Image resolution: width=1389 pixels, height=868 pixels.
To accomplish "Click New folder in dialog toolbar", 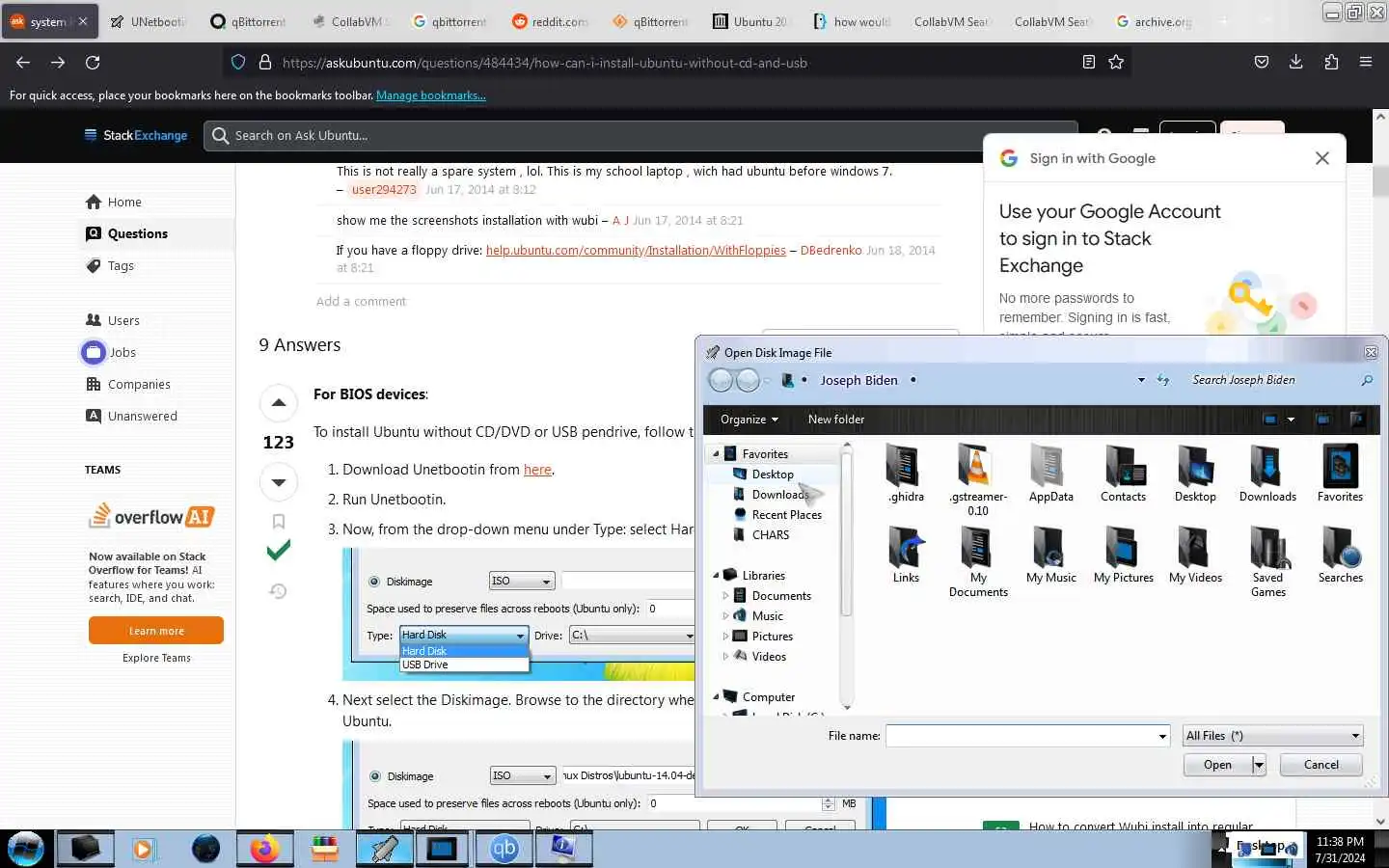I will [836, 420].
